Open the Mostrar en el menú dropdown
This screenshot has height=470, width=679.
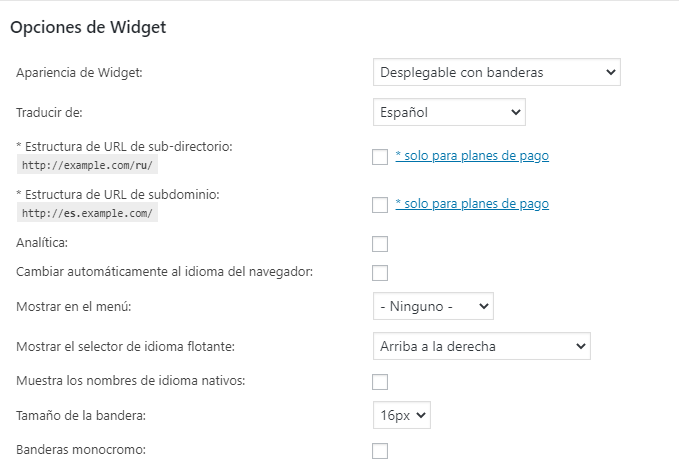coord(432,305)
